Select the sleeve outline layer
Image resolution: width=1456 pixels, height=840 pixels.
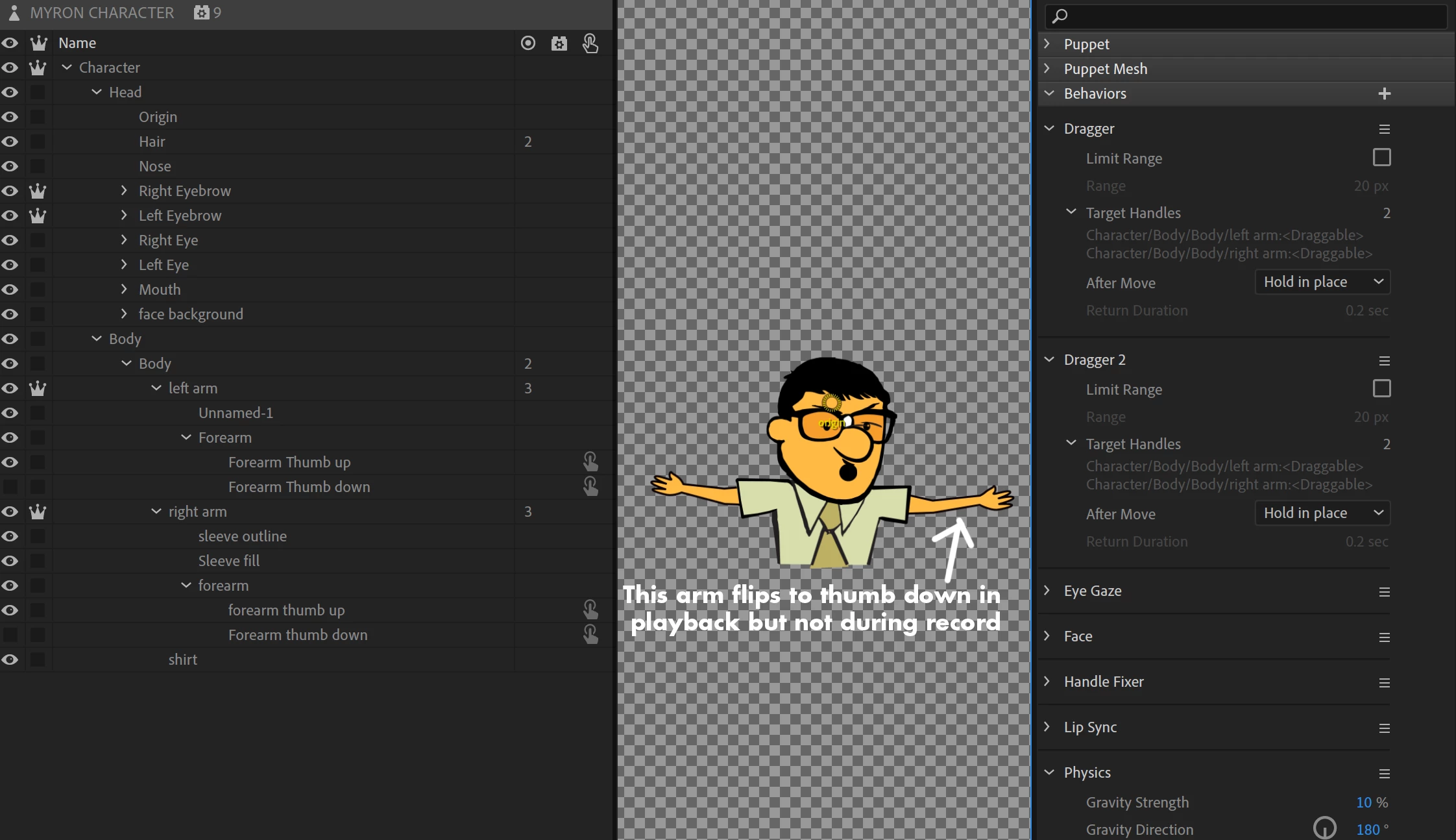(242, 536)
